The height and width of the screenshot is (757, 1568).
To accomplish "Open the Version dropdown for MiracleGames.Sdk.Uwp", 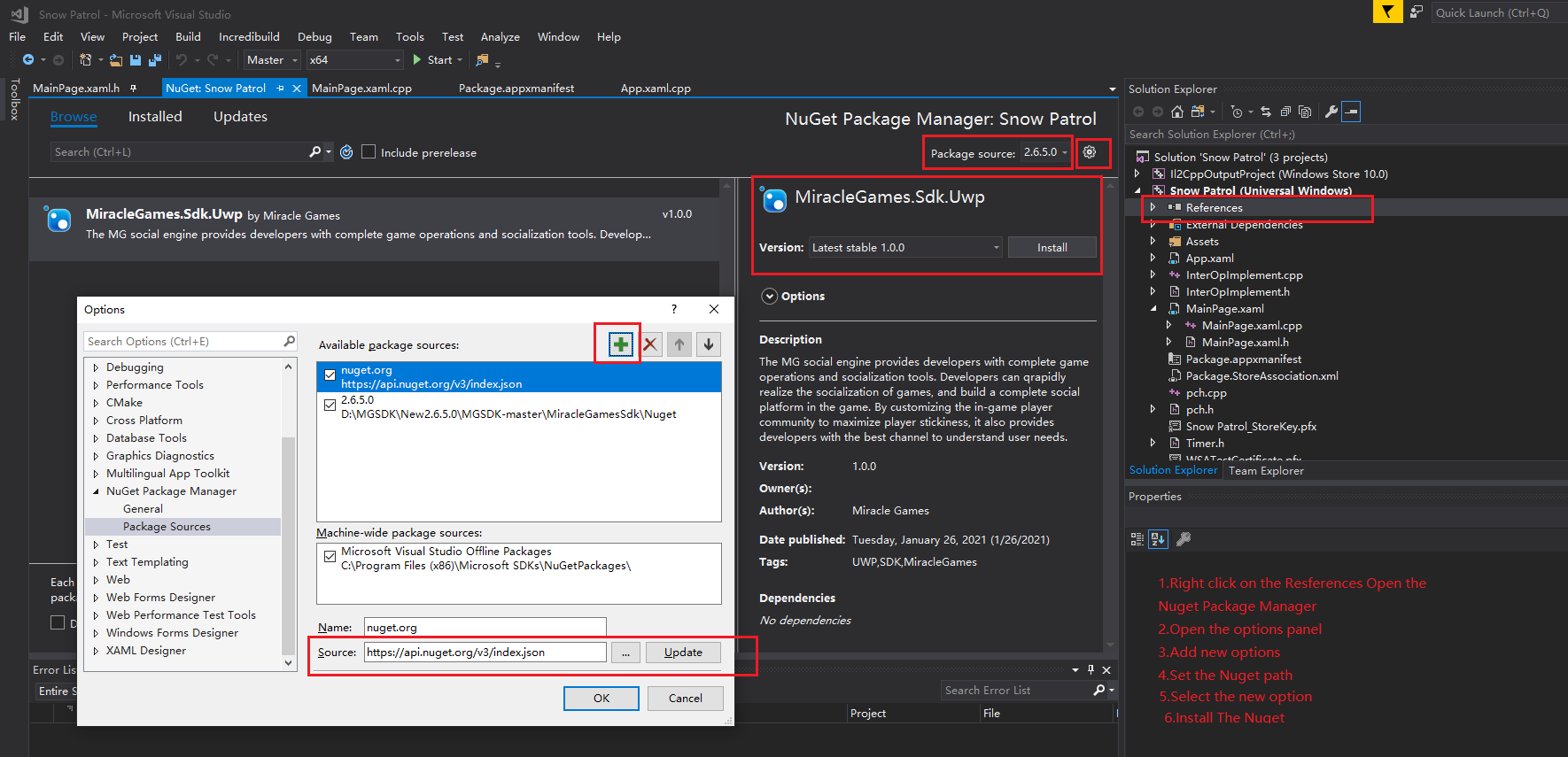I will pyautogui.click(x=905, y=248).
